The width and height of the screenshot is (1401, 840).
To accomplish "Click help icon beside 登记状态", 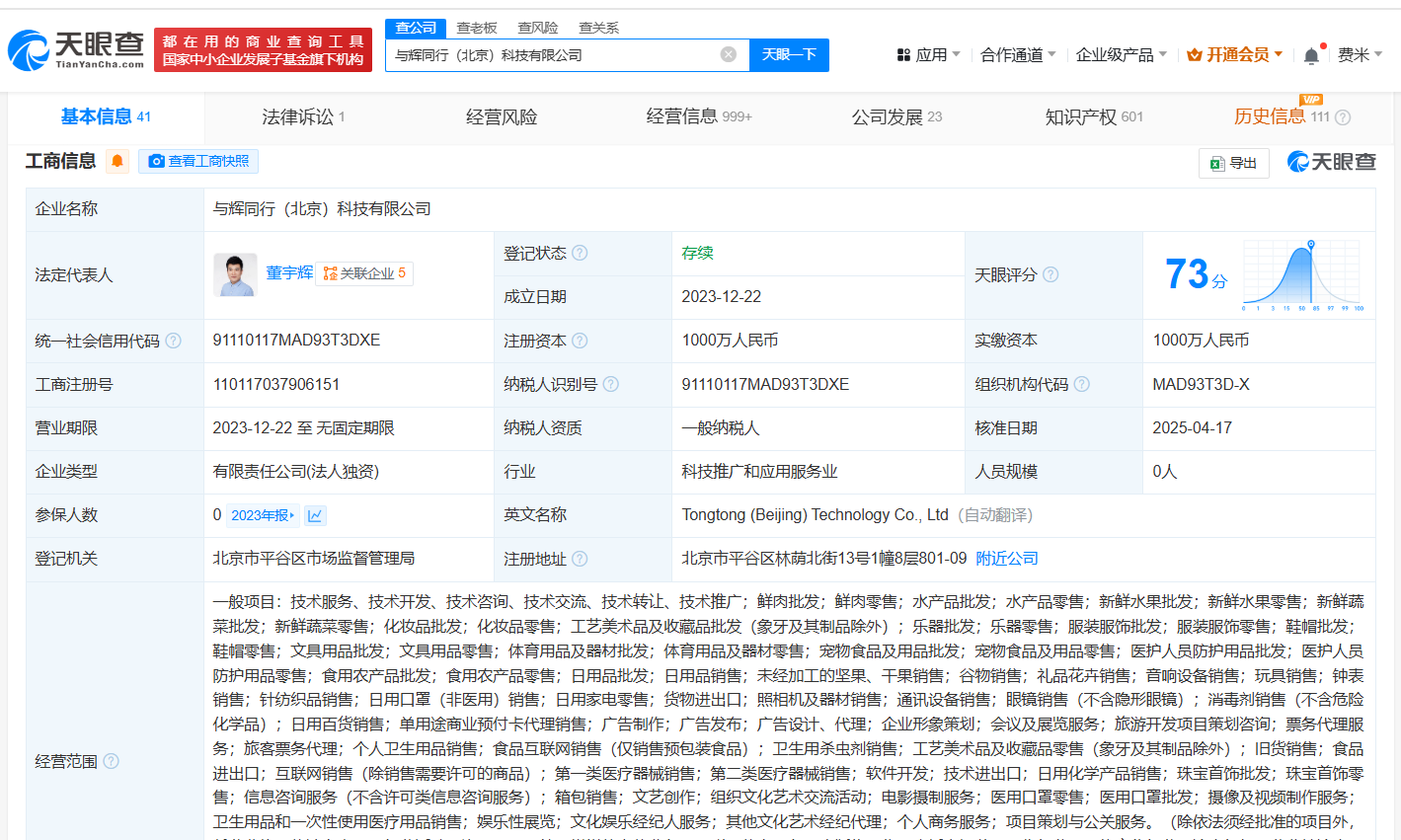I will (x=580, y=253).
